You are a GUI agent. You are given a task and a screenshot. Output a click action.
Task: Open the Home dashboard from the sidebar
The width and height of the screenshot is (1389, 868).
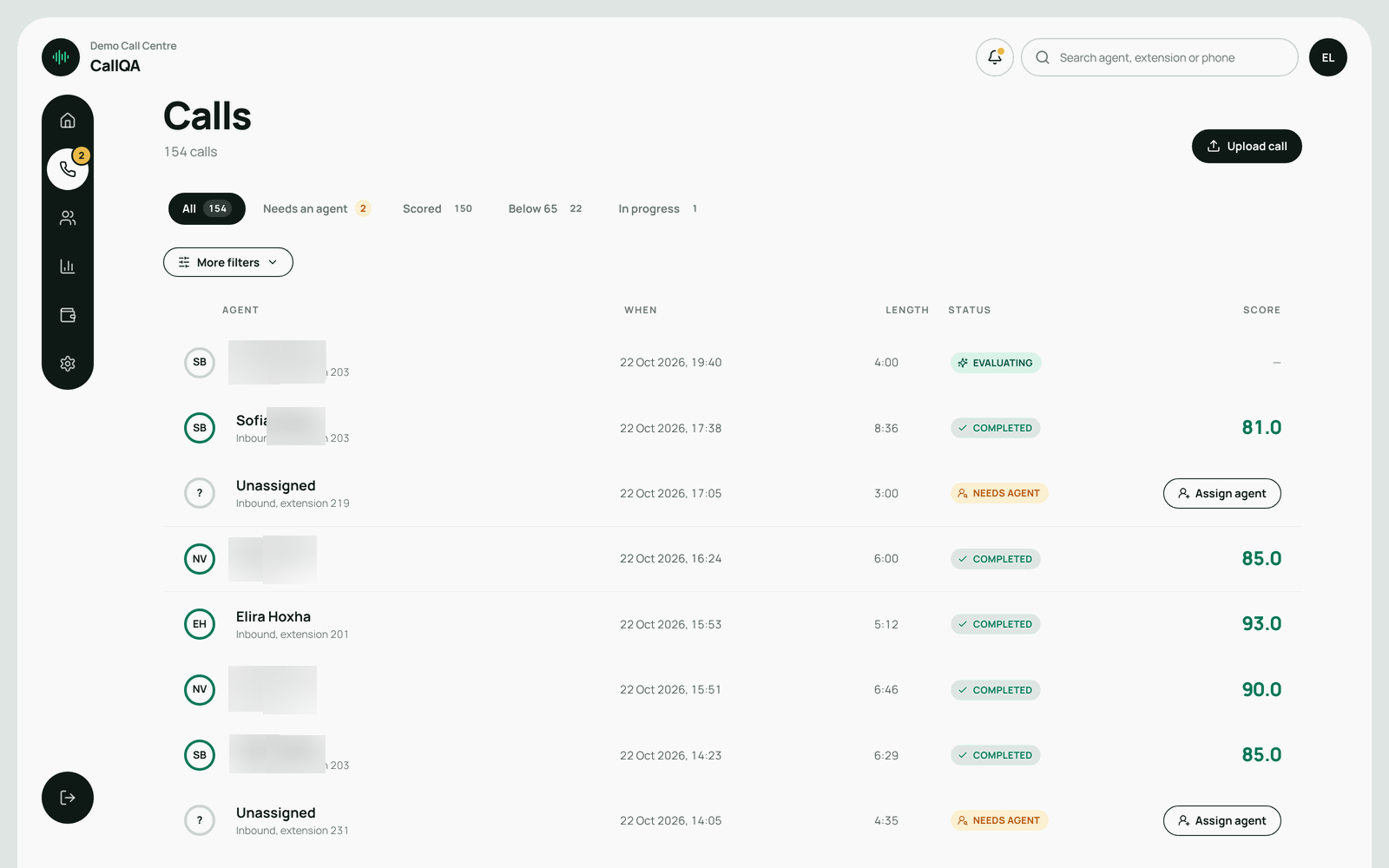pos(68,121)
